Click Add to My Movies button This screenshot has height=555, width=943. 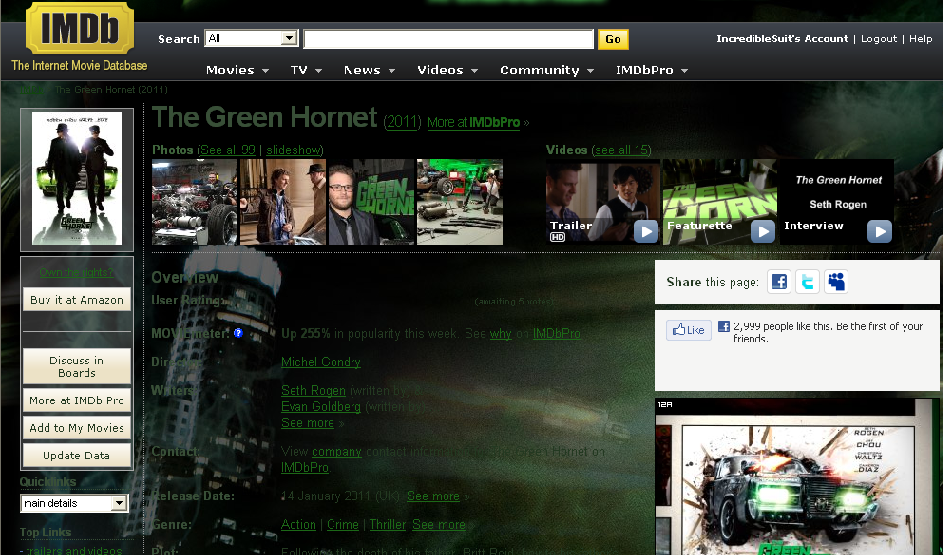(76, 428)
